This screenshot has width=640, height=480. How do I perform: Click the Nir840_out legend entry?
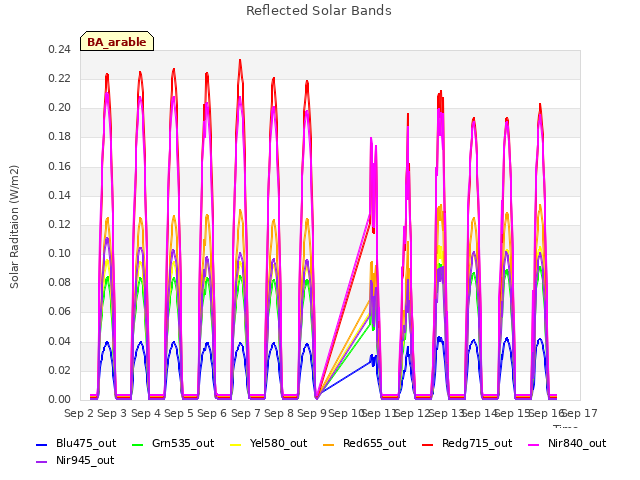tap(567, 443)
